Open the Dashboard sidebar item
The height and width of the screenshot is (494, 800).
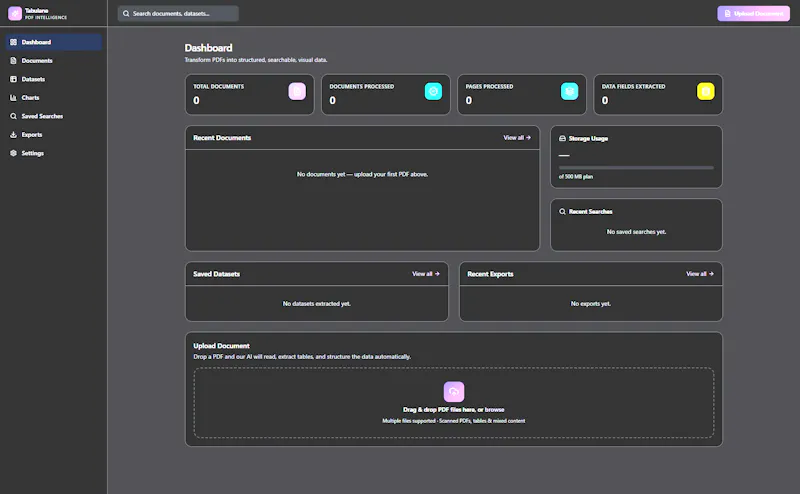(54, 42)
